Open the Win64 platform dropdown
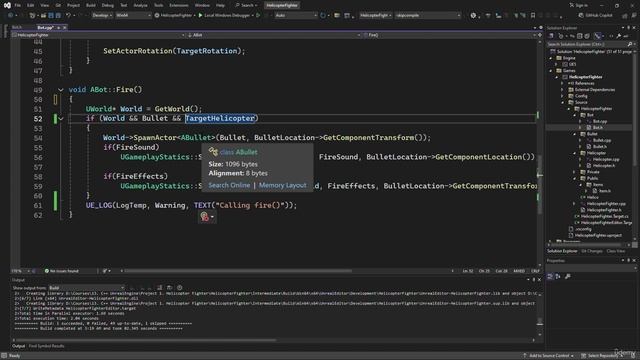This screenshot has width=640, height=360. 133,15
